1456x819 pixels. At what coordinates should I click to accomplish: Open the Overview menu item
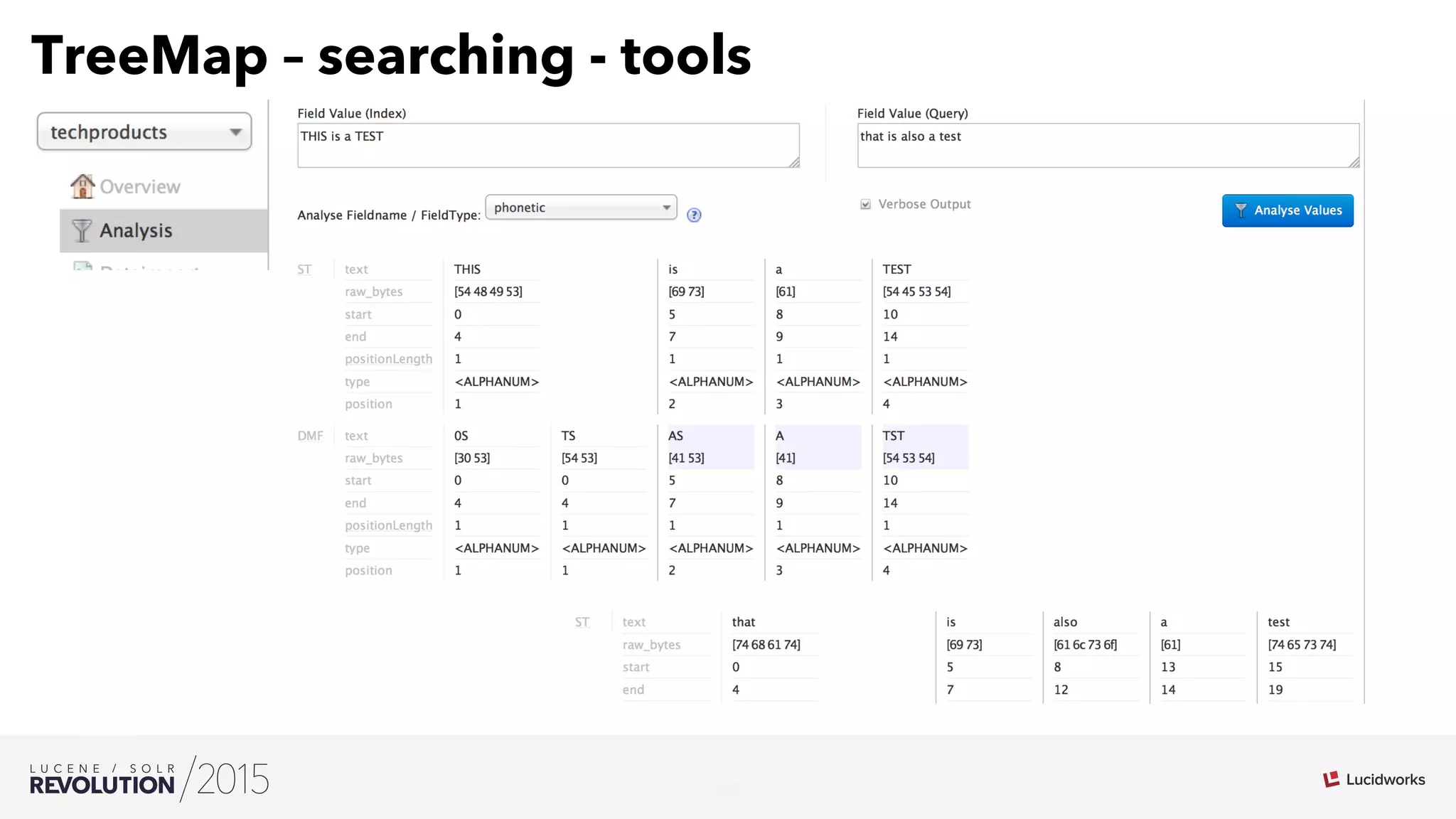(139, 186)
